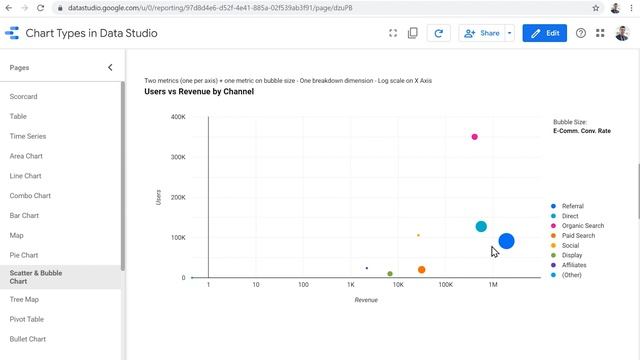Make a copy of this report

point(413,33)
